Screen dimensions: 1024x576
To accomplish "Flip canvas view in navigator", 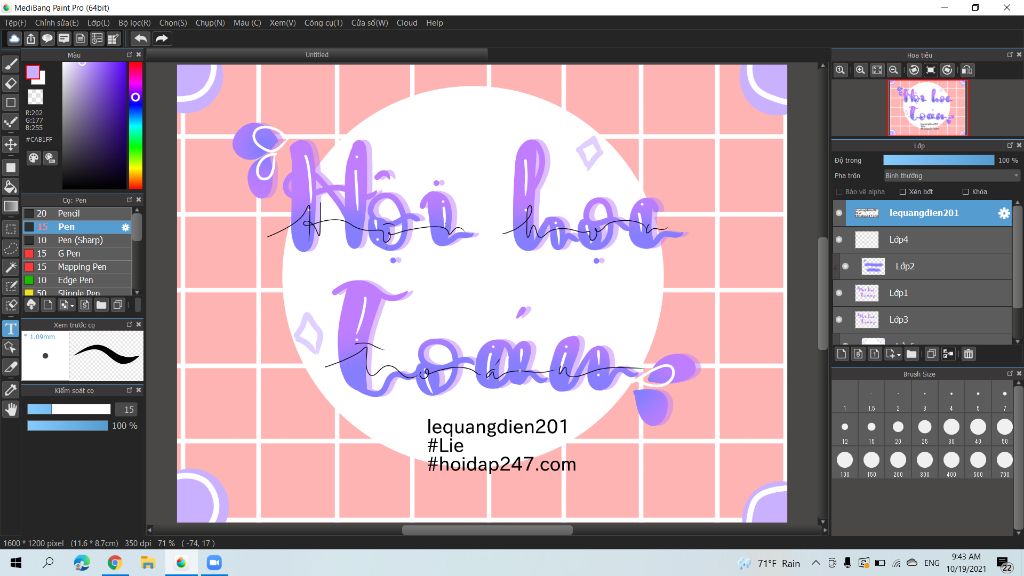I will [967, 70].
